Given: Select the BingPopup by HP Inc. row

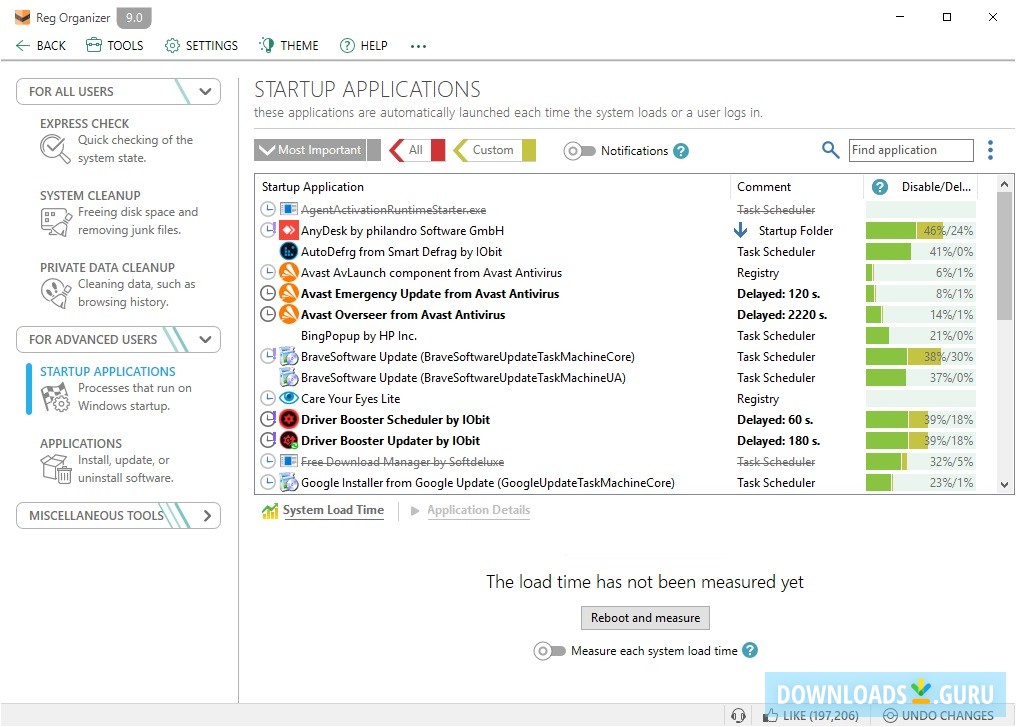Looking at the screenshot, I should click(x=358, y=336).
